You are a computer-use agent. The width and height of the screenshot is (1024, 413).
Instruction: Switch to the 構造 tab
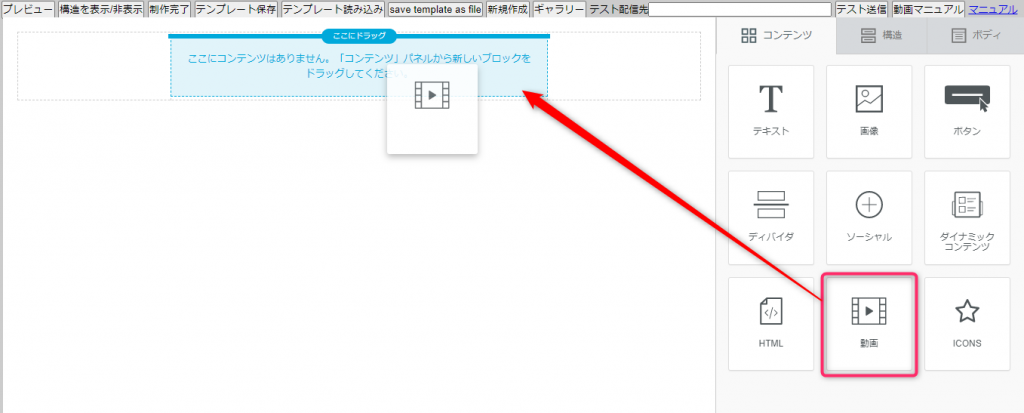click(x=881, y=35)
